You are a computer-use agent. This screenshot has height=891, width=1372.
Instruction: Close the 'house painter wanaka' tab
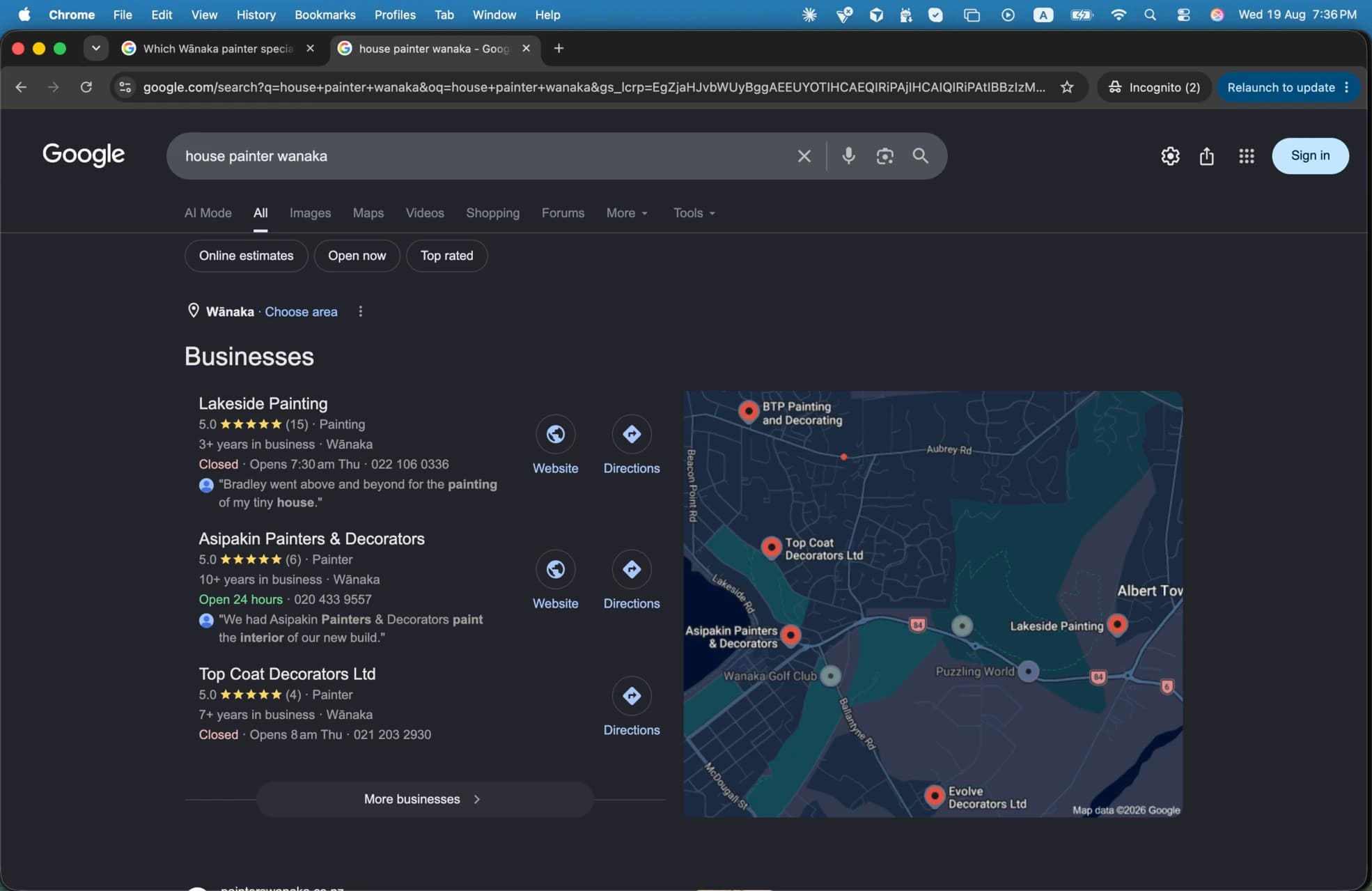(526, 48)
